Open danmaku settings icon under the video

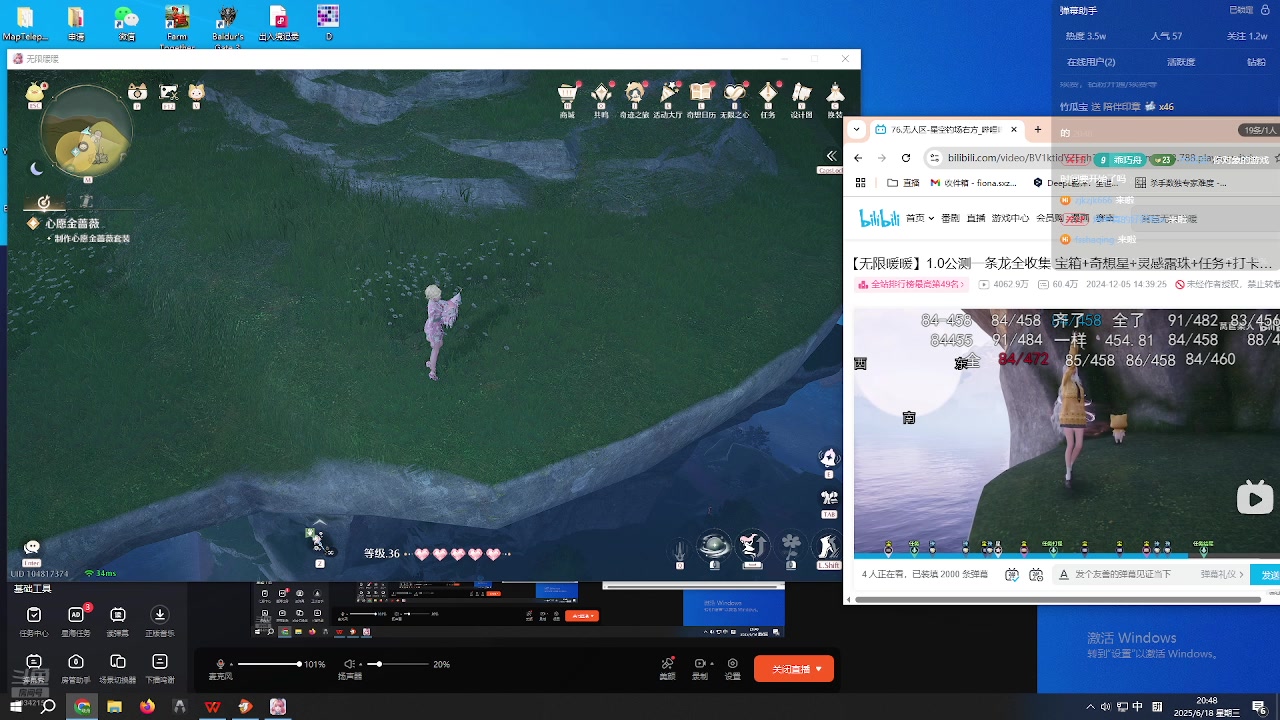pyautogui.click(x=1036, y=575)
